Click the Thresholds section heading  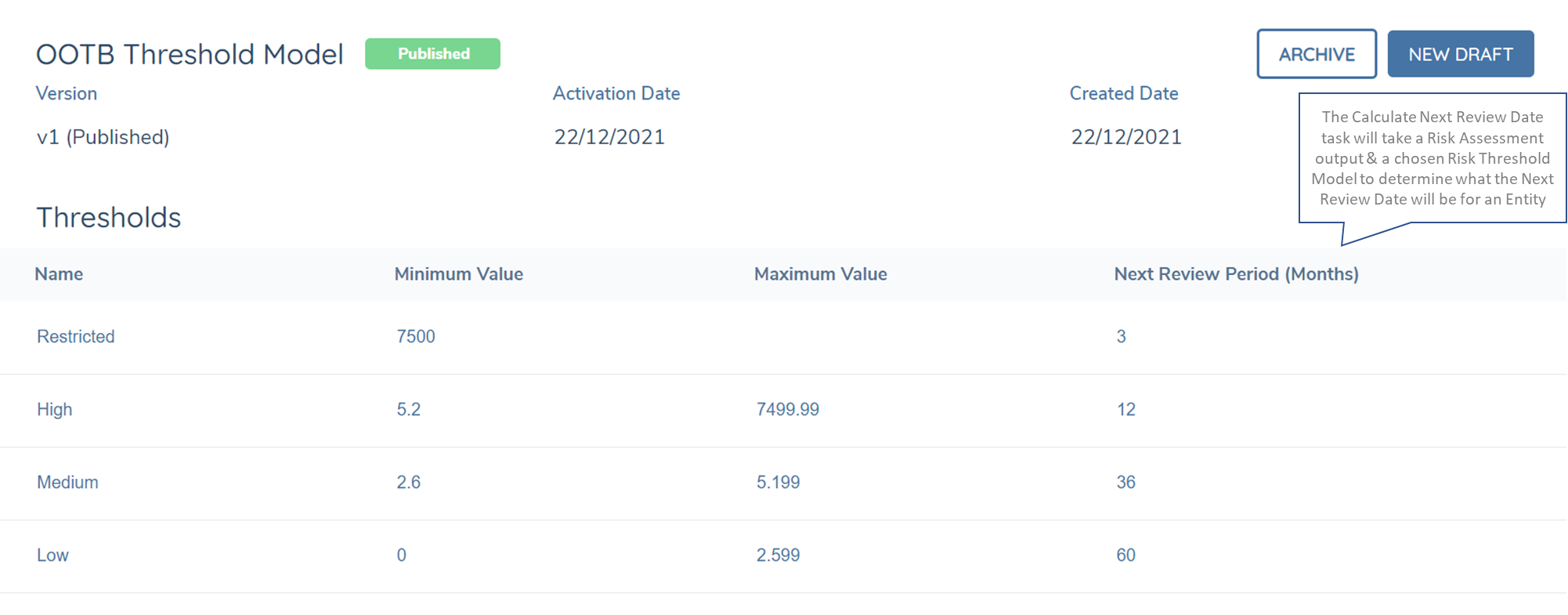click(x=109, y=217)
